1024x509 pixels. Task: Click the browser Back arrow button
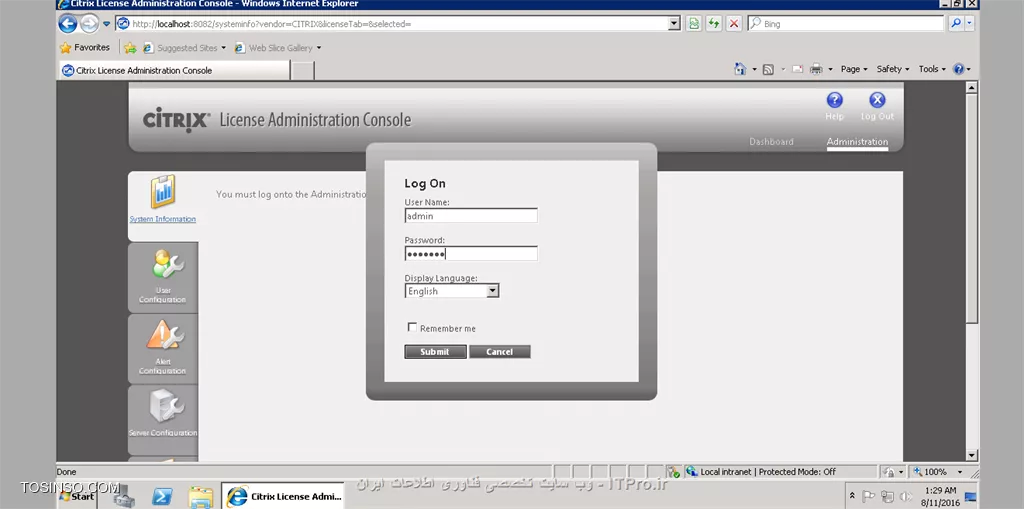[x=67, y=24]
